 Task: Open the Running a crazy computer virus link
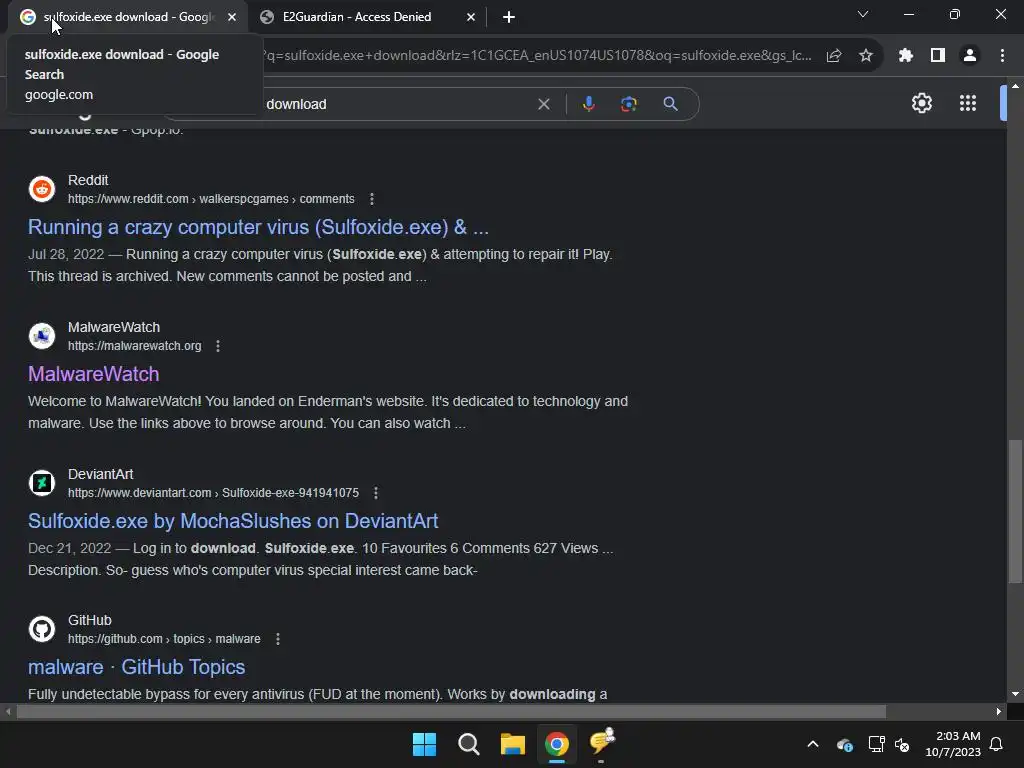tap(258, 227)
